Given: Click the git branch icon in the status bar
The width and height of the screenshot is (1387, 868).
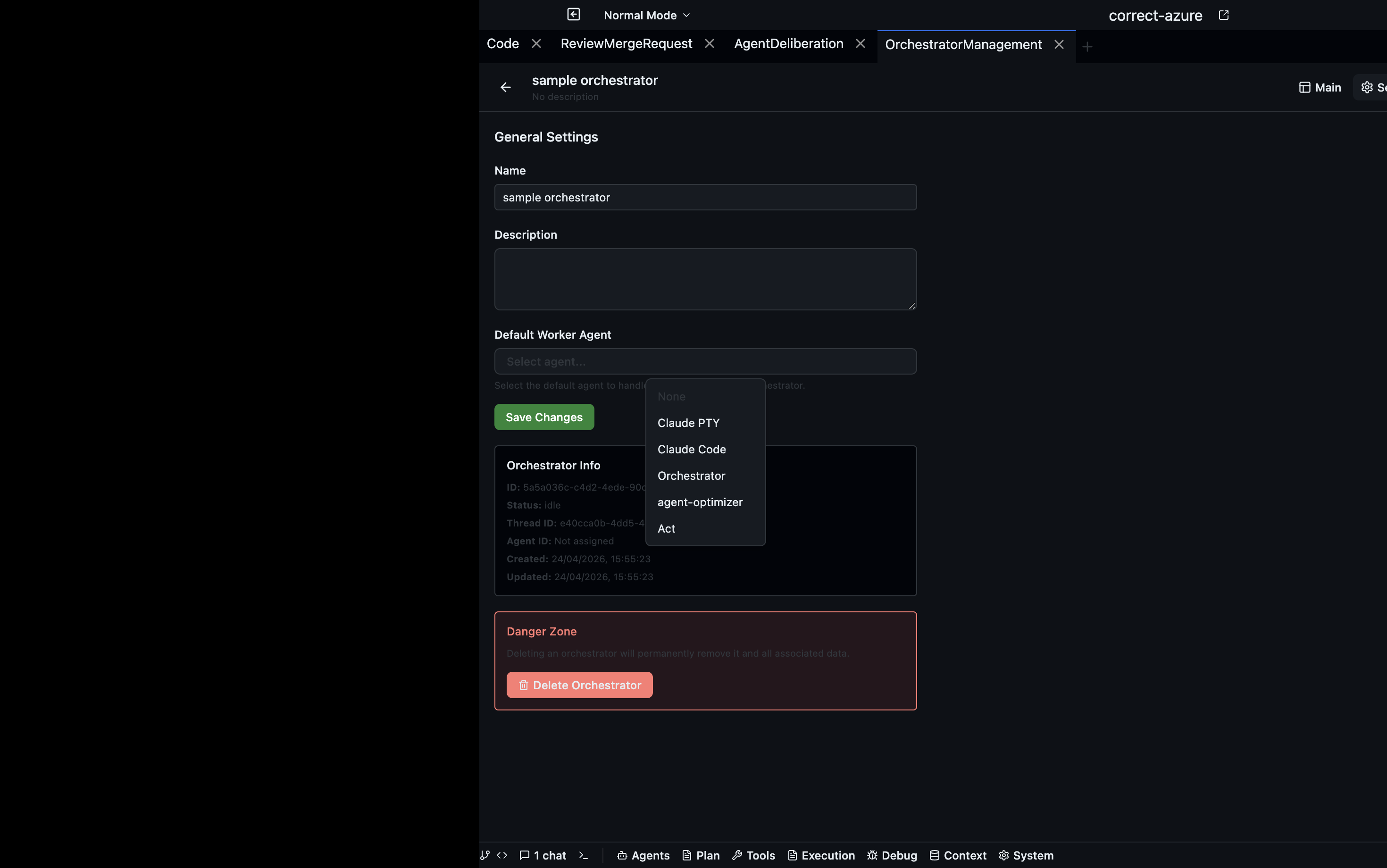Looking at the screenshot, I should pos(484,855).
